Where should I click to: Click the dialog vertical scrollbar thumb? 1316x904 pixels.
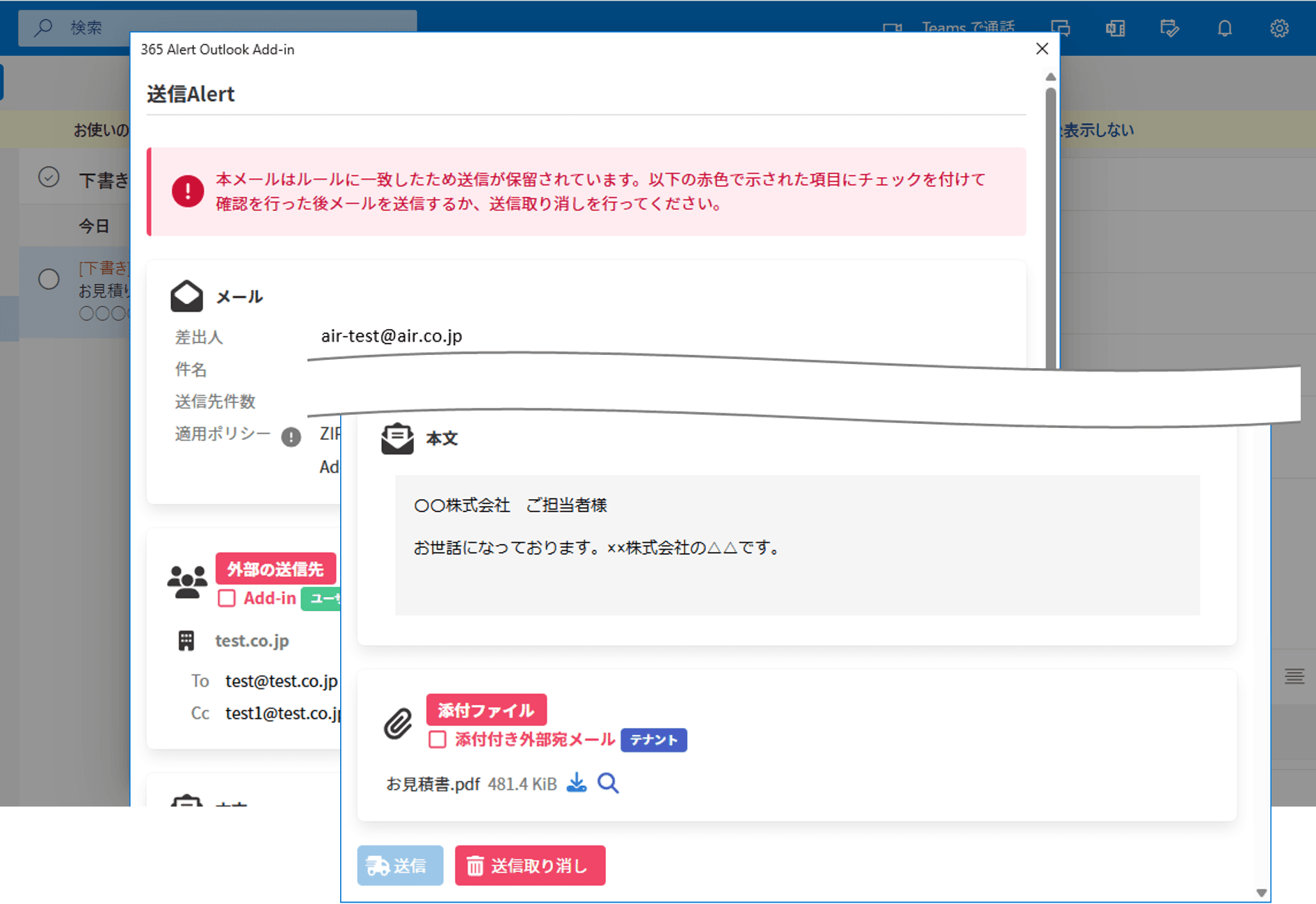(1051, 227)
